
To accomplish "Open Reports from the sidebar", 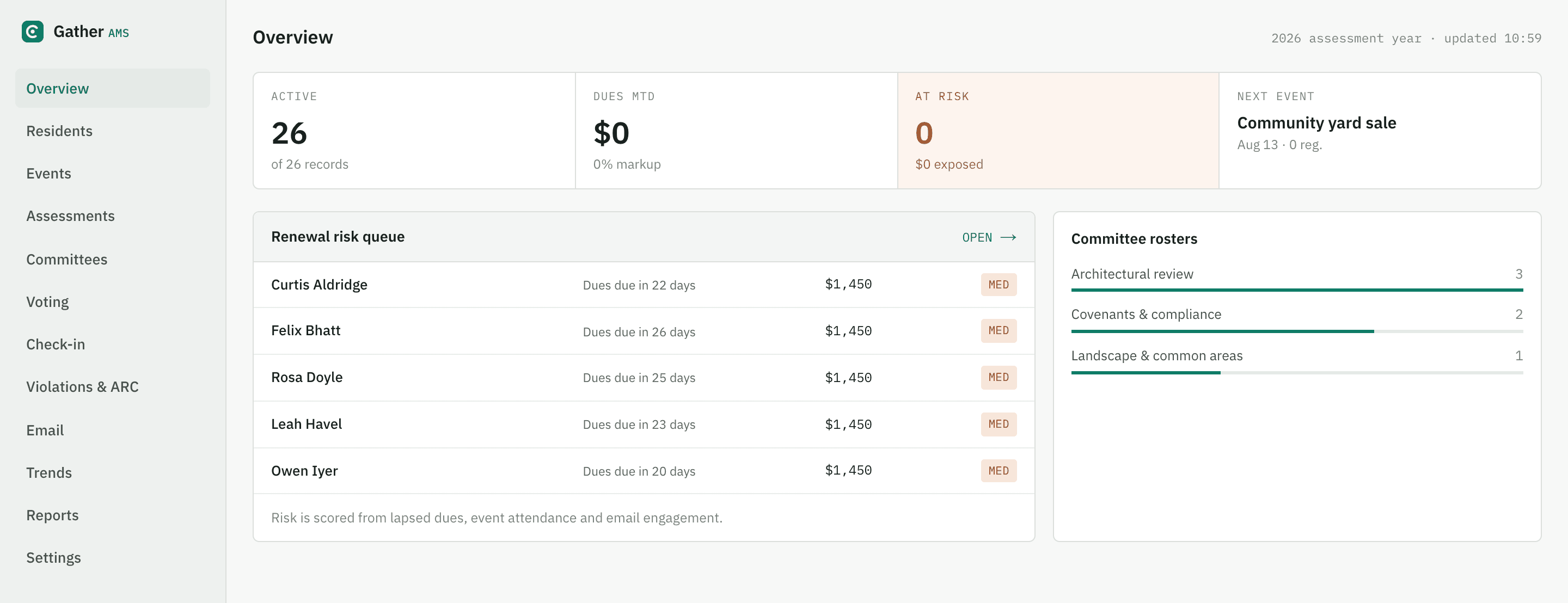I will click(113, 515).
